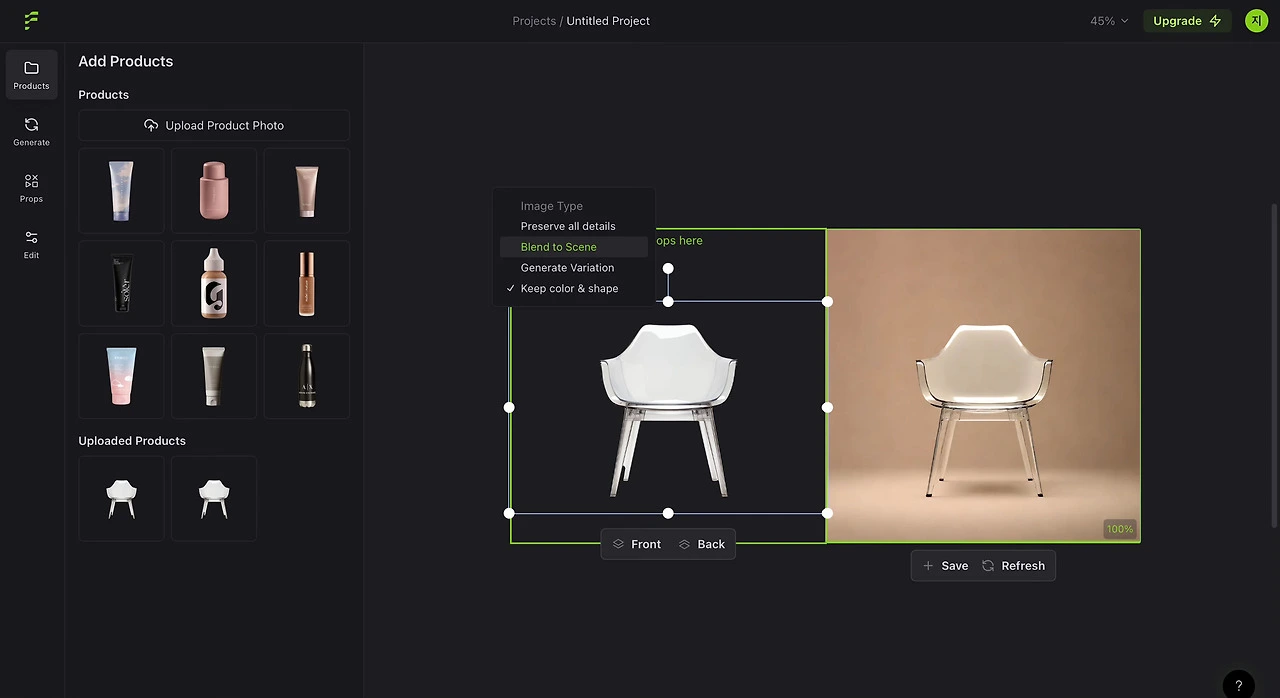
Task: Click the app logo at top left
Action: [31, 20]
